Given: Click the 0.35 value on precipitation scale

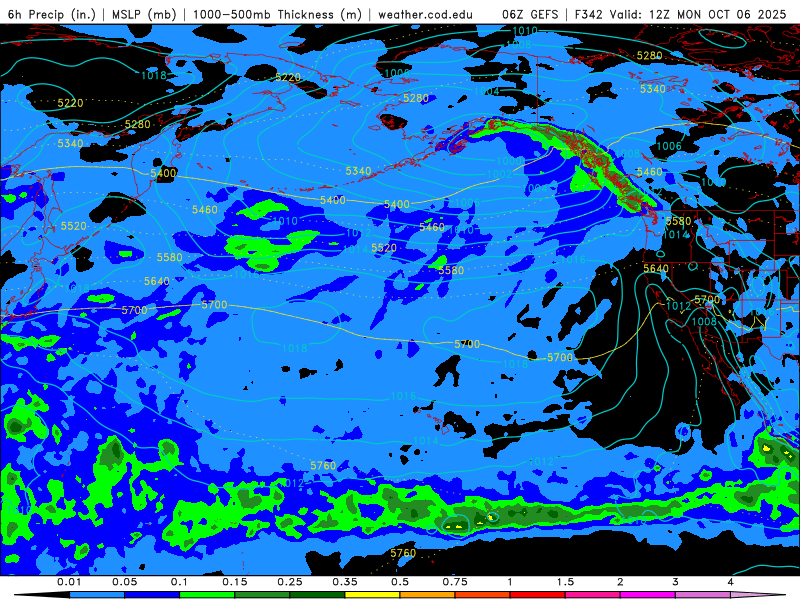Looking at the screenshot, I should [x=345, y=582].
